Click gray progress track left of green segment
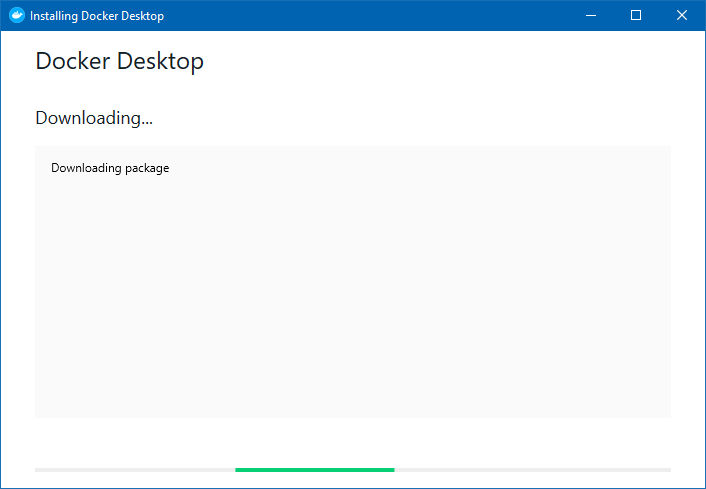This screenshot has height=489, width=706. pyautogui.click(x=135, y=470)
